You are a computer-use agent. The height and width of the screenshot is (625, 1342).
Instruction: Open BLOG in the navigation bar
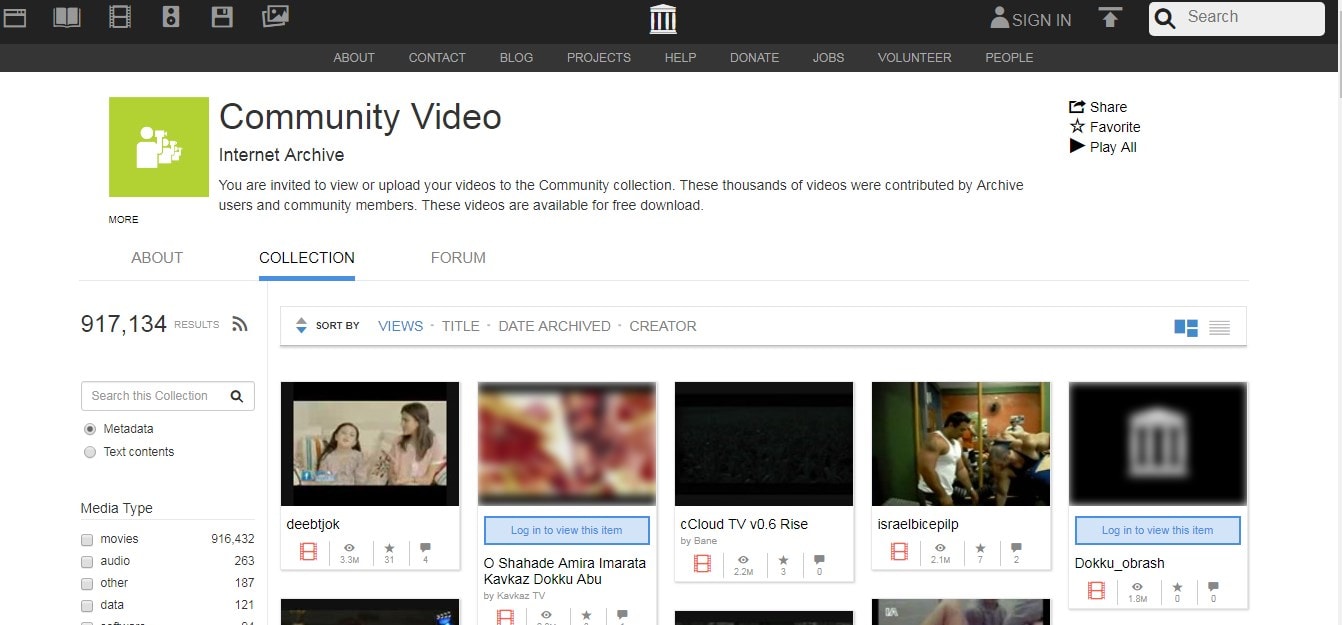click(516, 58)
